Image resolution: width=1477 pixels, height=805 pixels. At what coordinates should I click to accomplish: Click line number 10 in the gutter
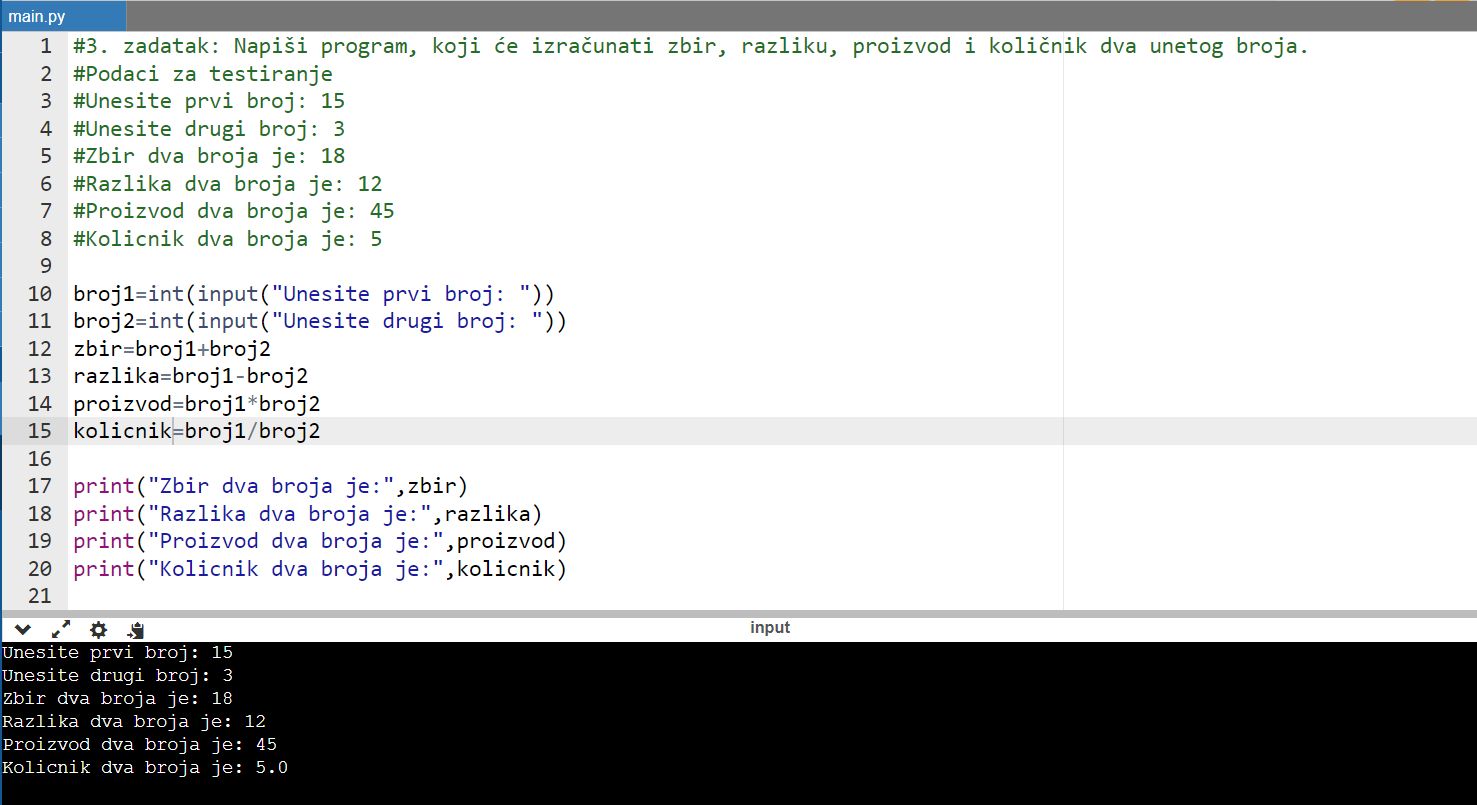(41, 294)
